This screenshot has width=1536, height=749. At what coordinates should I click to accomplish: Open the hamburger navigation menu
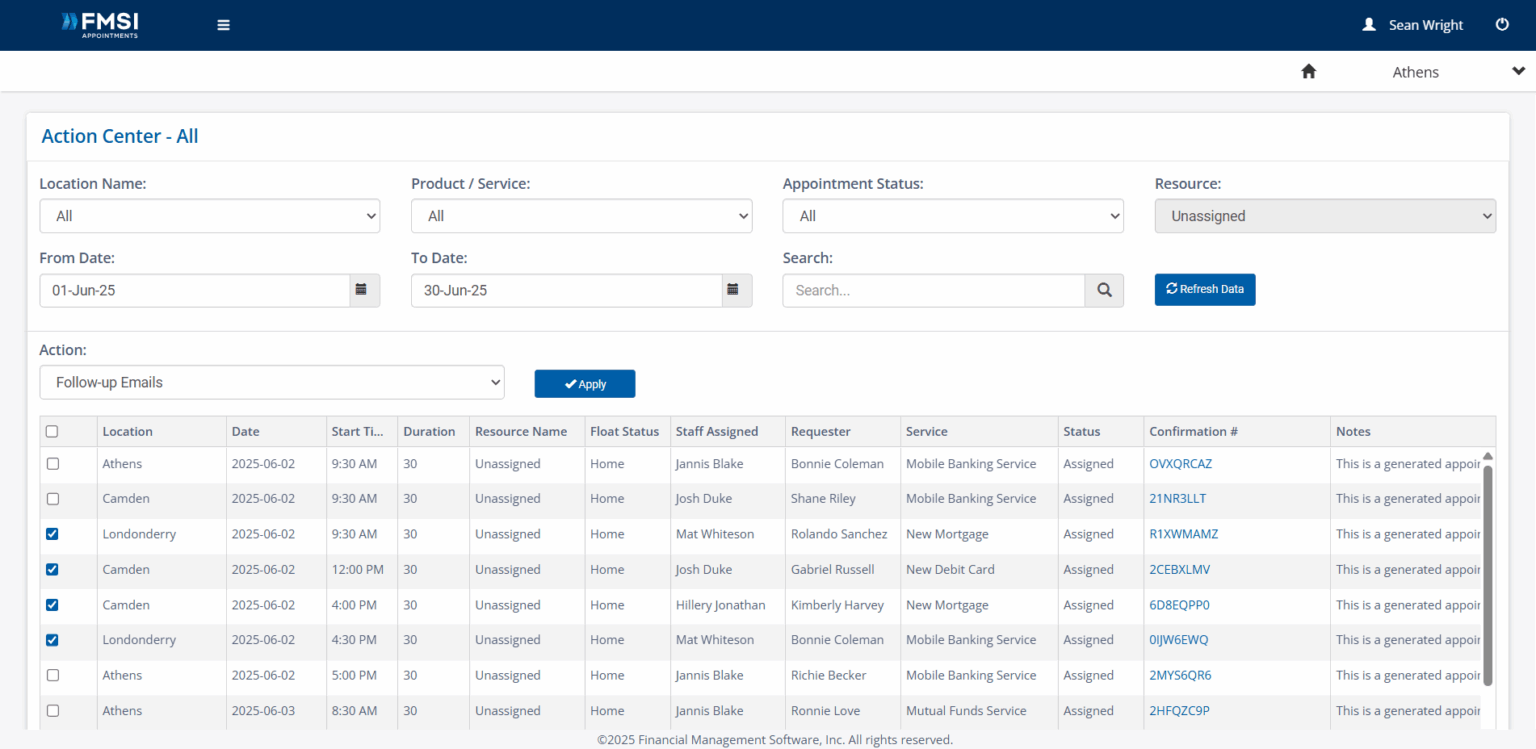pyautogui.click(x=223, y=25)
